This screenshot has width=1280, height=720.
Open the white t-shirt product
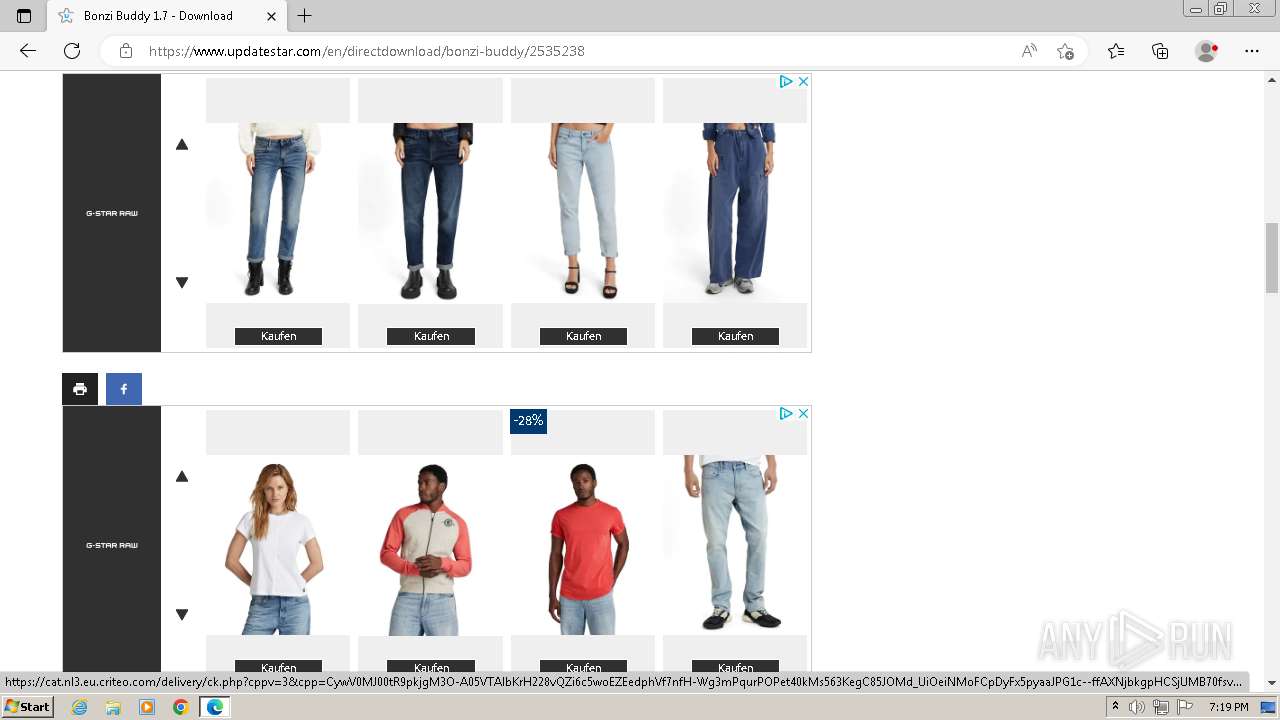tap(278, 545)
